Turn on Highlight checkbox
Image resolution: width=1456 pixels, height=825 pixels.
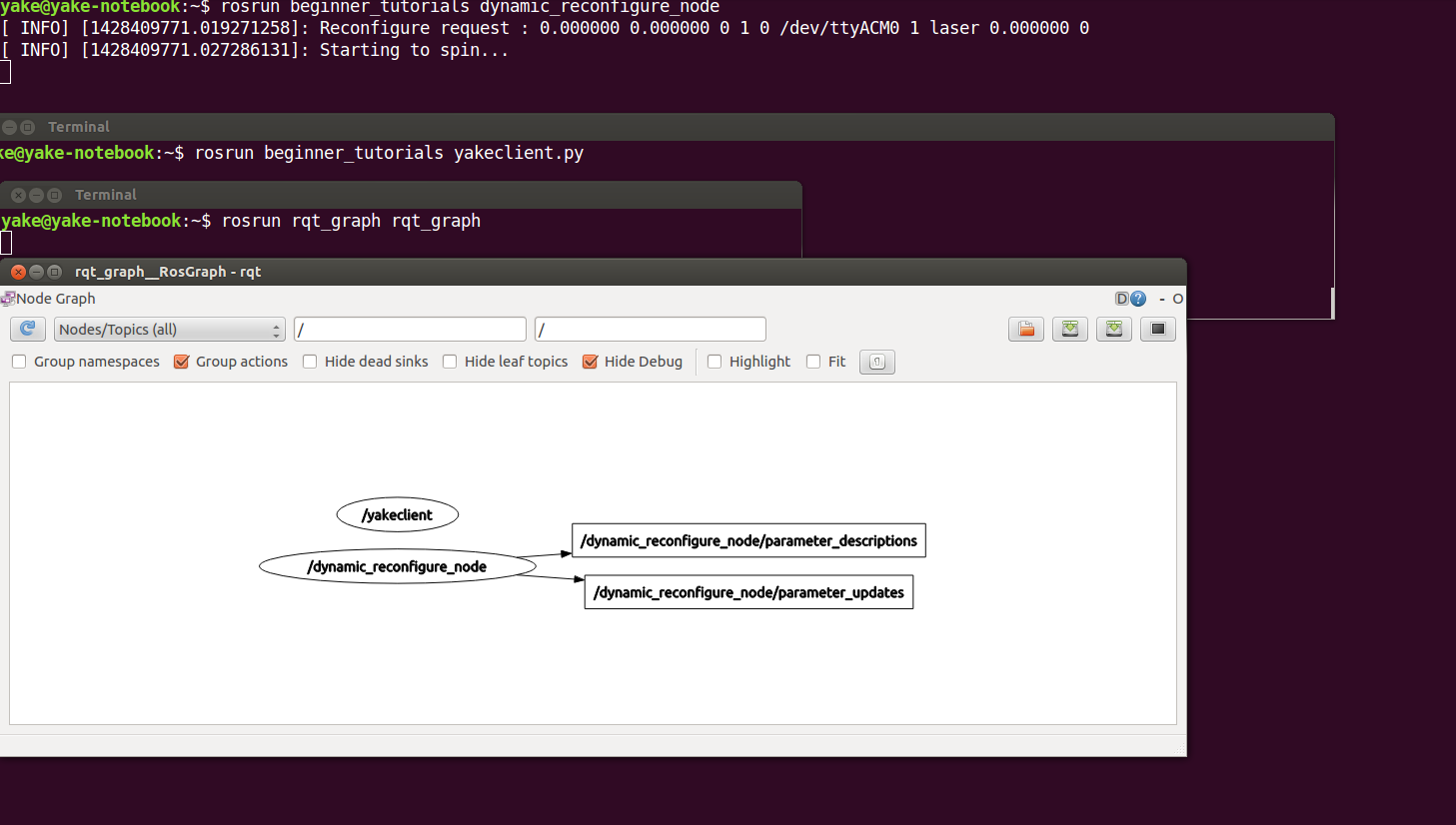pos(715,362)
